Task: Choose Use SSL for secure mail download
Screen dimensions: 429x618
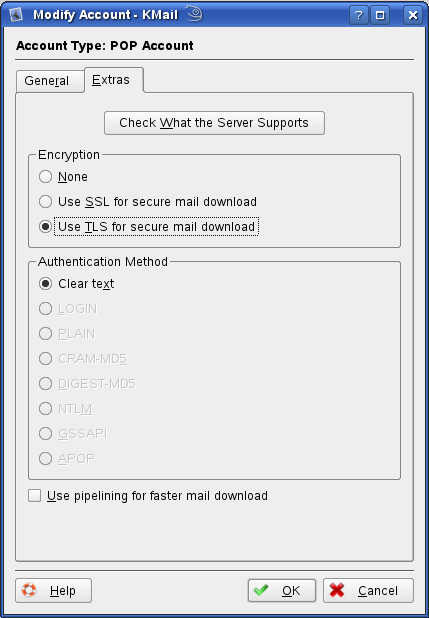Action: click(x=148, y=201)
